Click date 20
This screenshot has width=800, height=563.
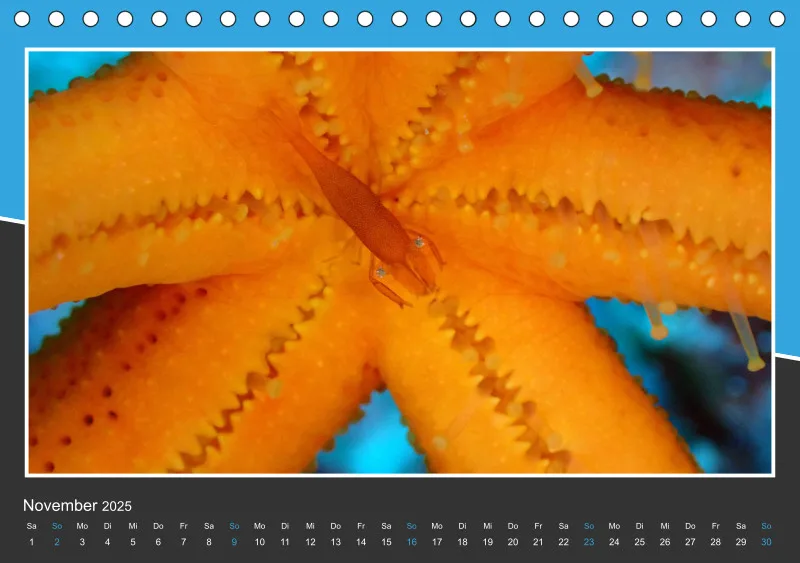coord(513,542)
